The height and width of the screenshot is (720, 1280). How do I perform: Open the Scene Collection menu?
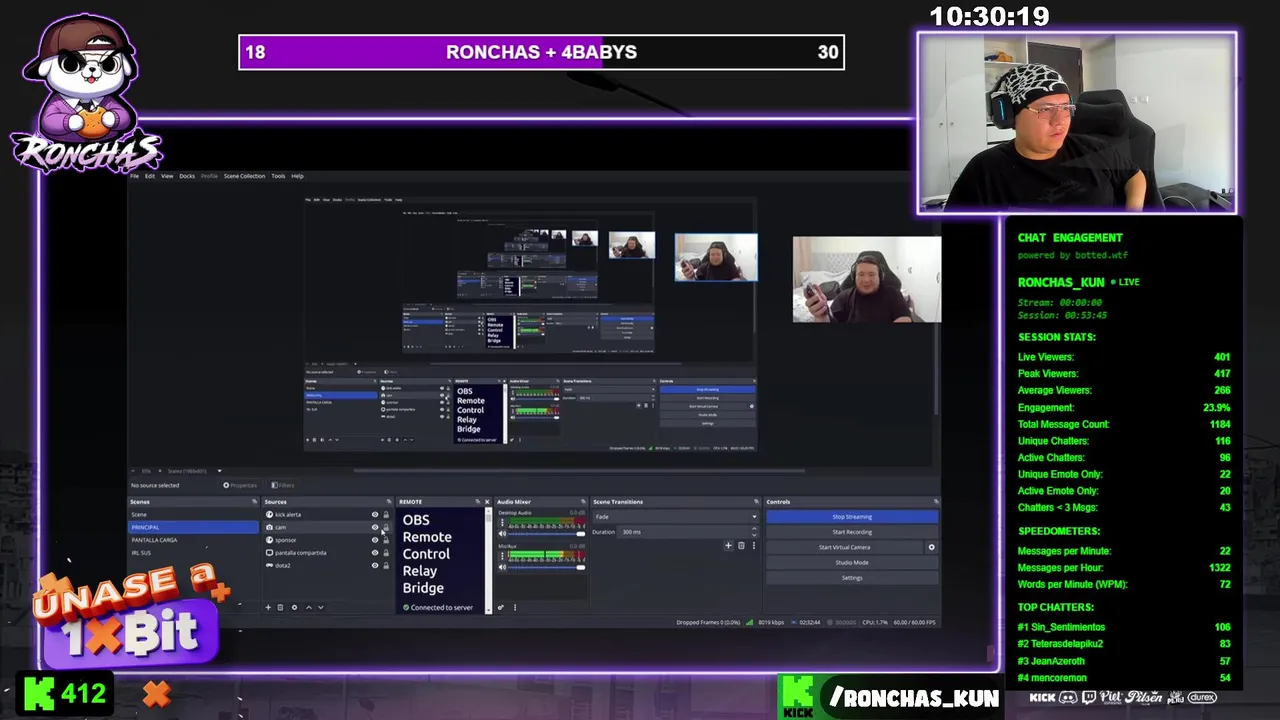pos(244,176)
